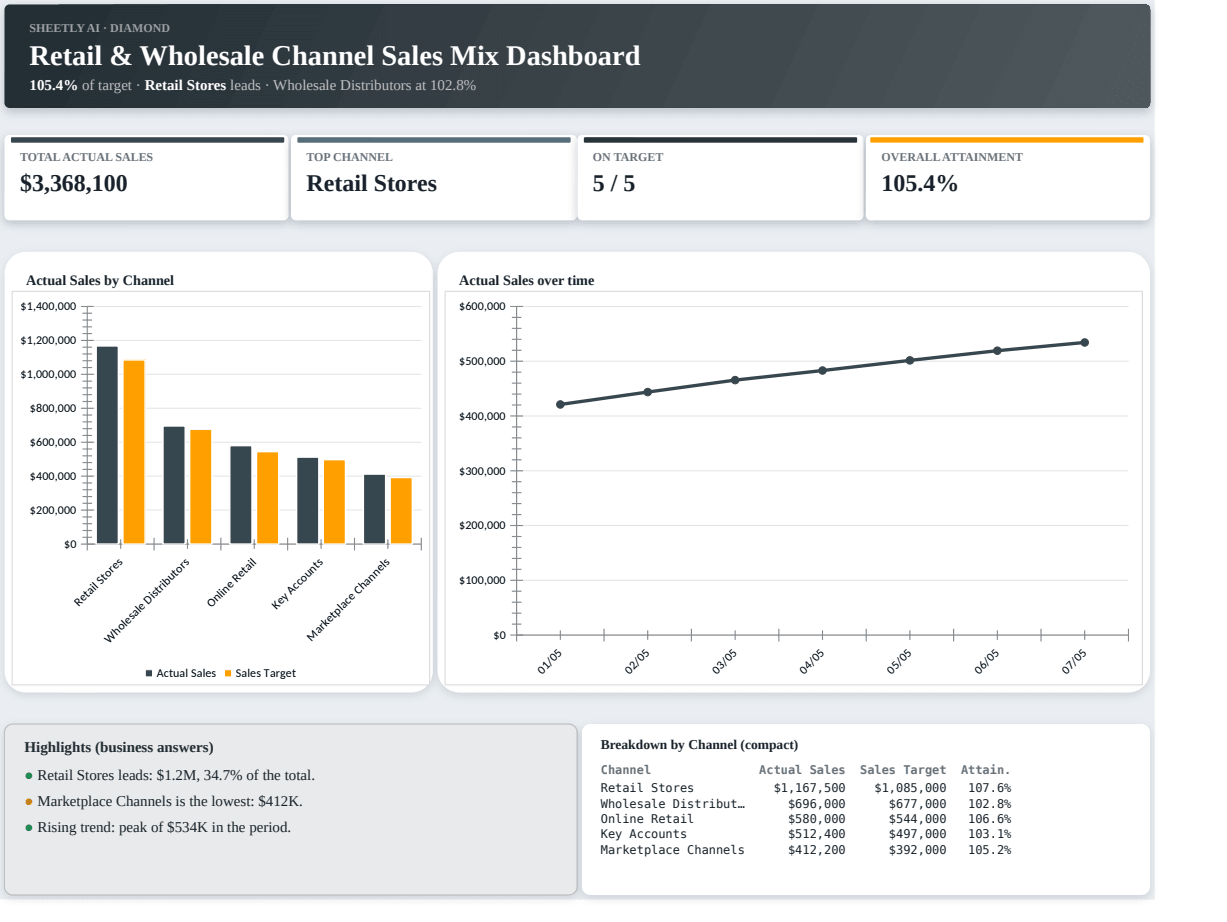Screen dimensions: 1227x922
Task: Click the Marketplace Channels is the lowest highlight
Action: pyautogui.click(x=164, y=801)
